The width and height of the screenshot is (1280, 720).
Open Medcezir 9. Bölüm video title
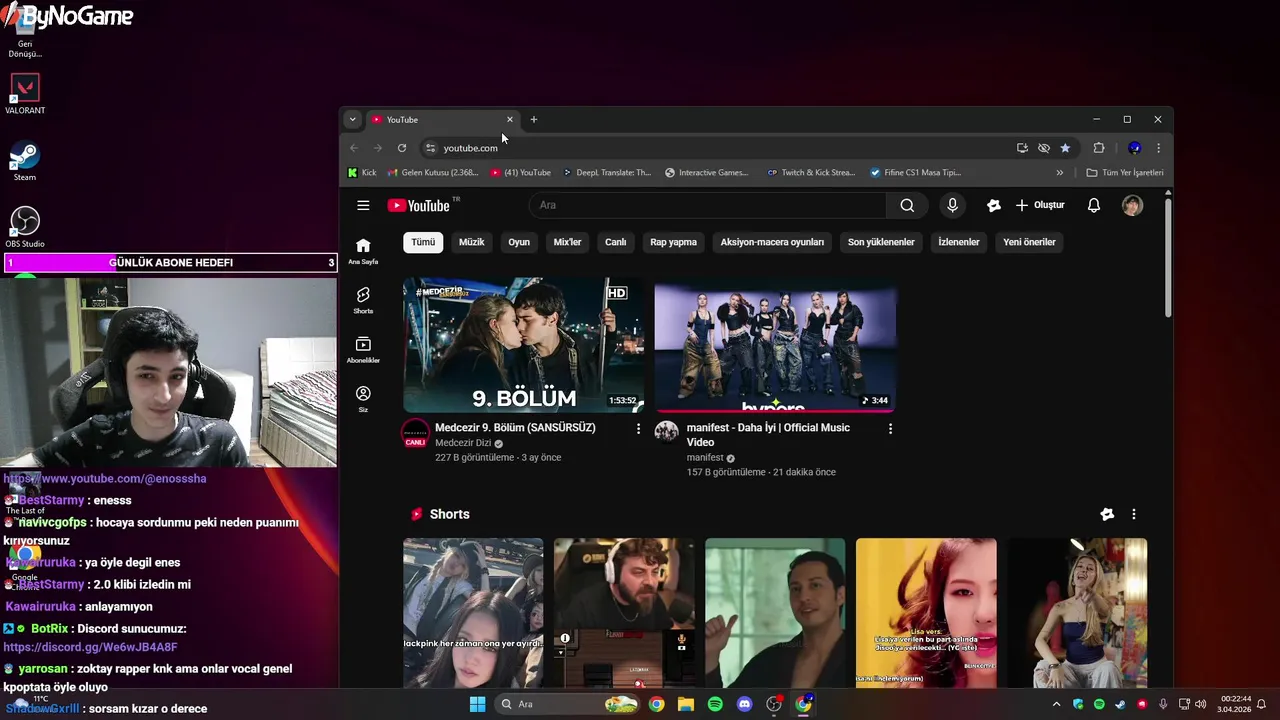point(515,427)
